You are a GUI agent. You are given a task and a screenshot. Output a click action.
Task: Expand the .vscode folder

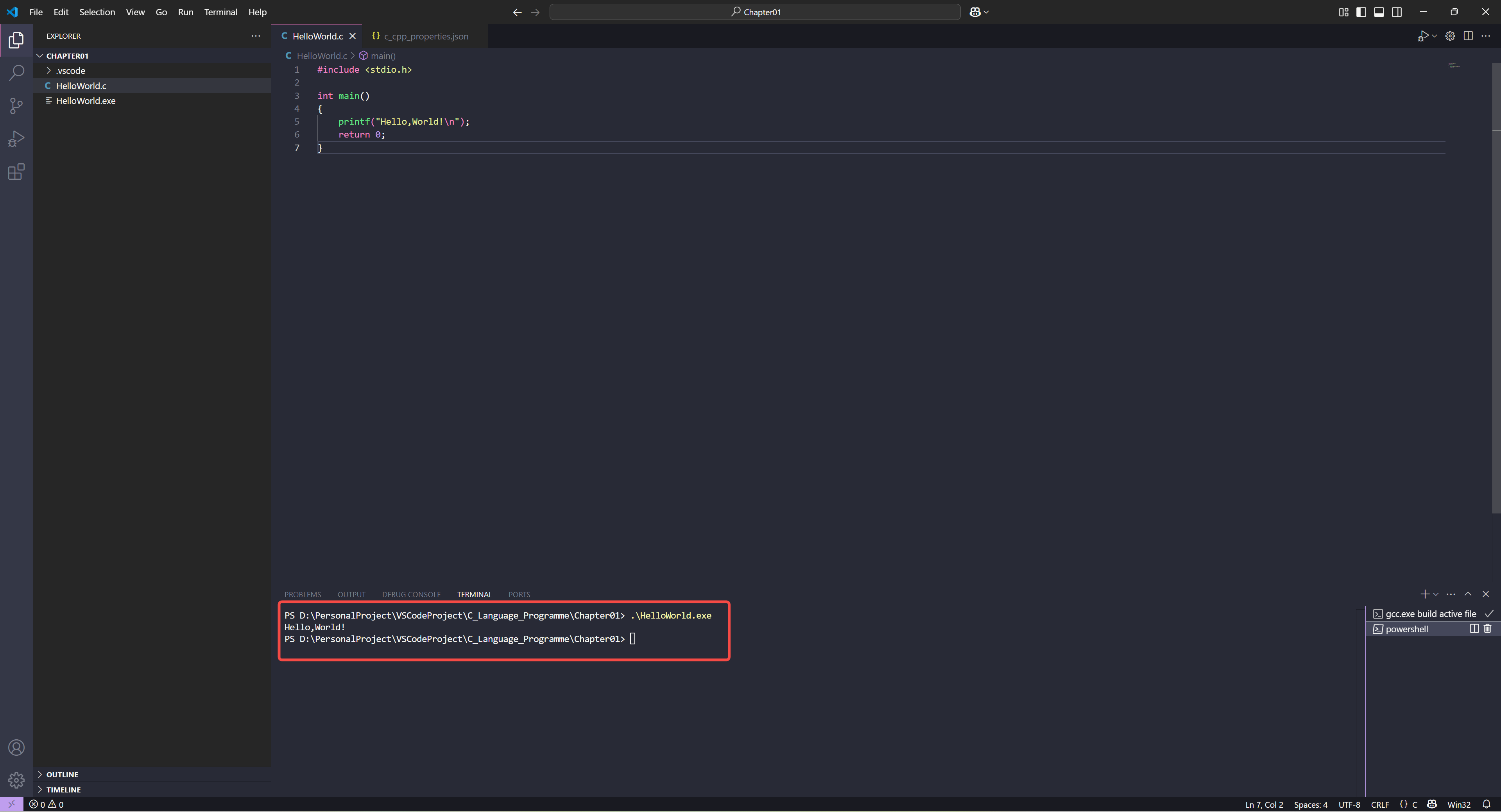(x=70, y=70)
